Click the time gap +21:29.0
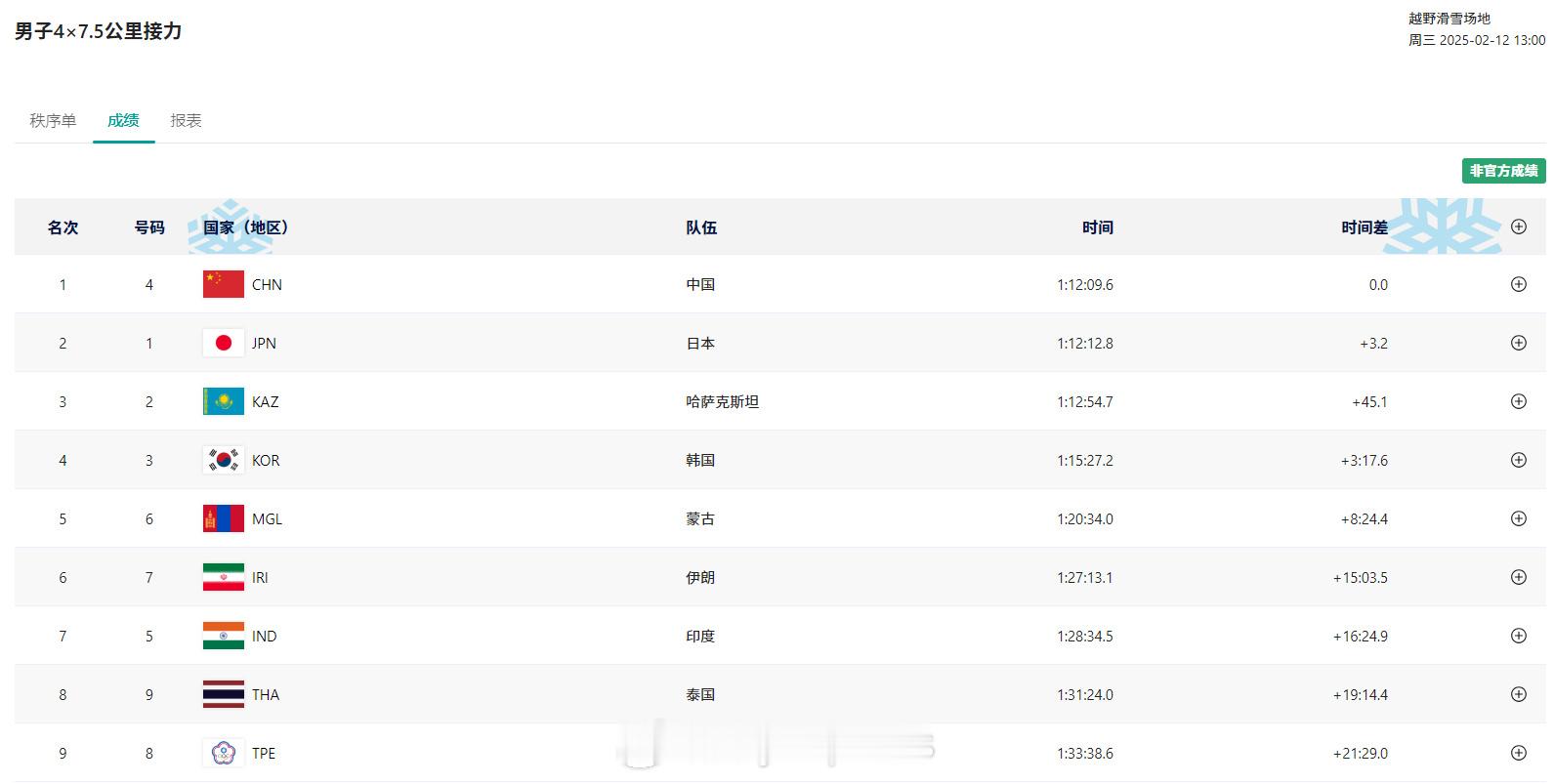The image size is (1554, 784). click(1361, 754)
